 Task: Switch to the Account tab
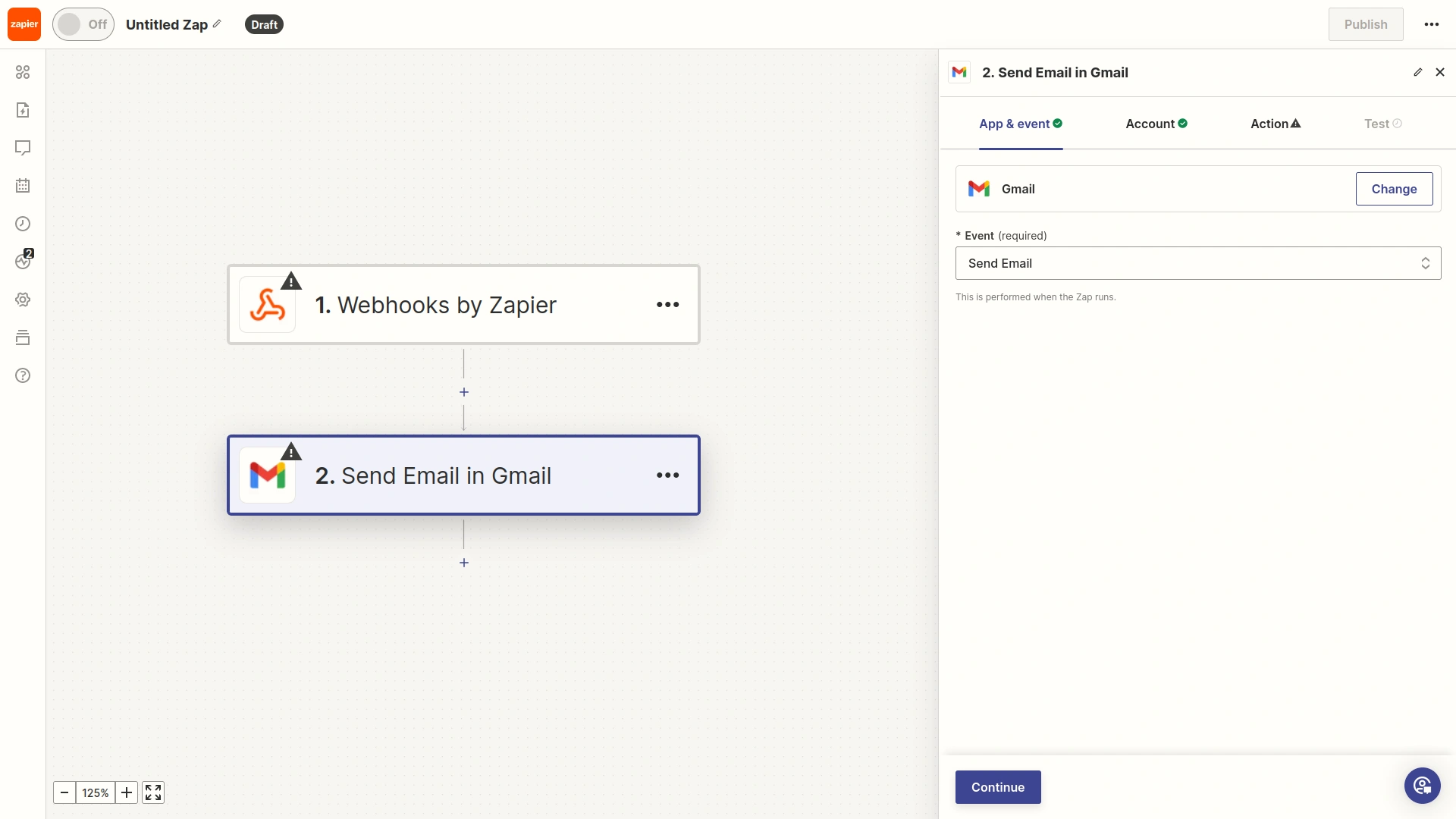(1155, 124)
